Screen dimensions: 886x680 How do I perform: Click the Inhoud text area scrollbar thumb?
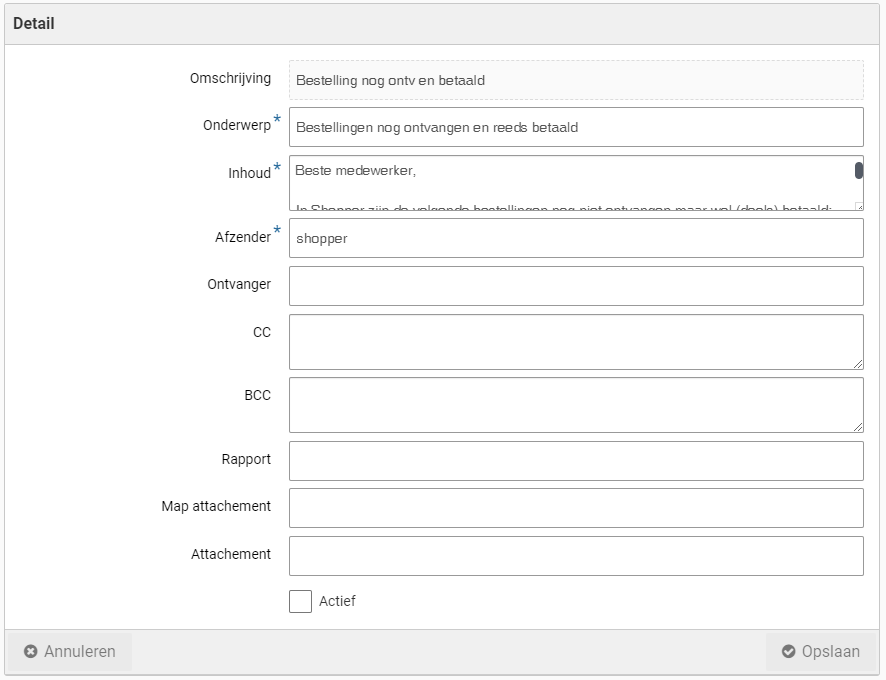click(x=858, y=170)
